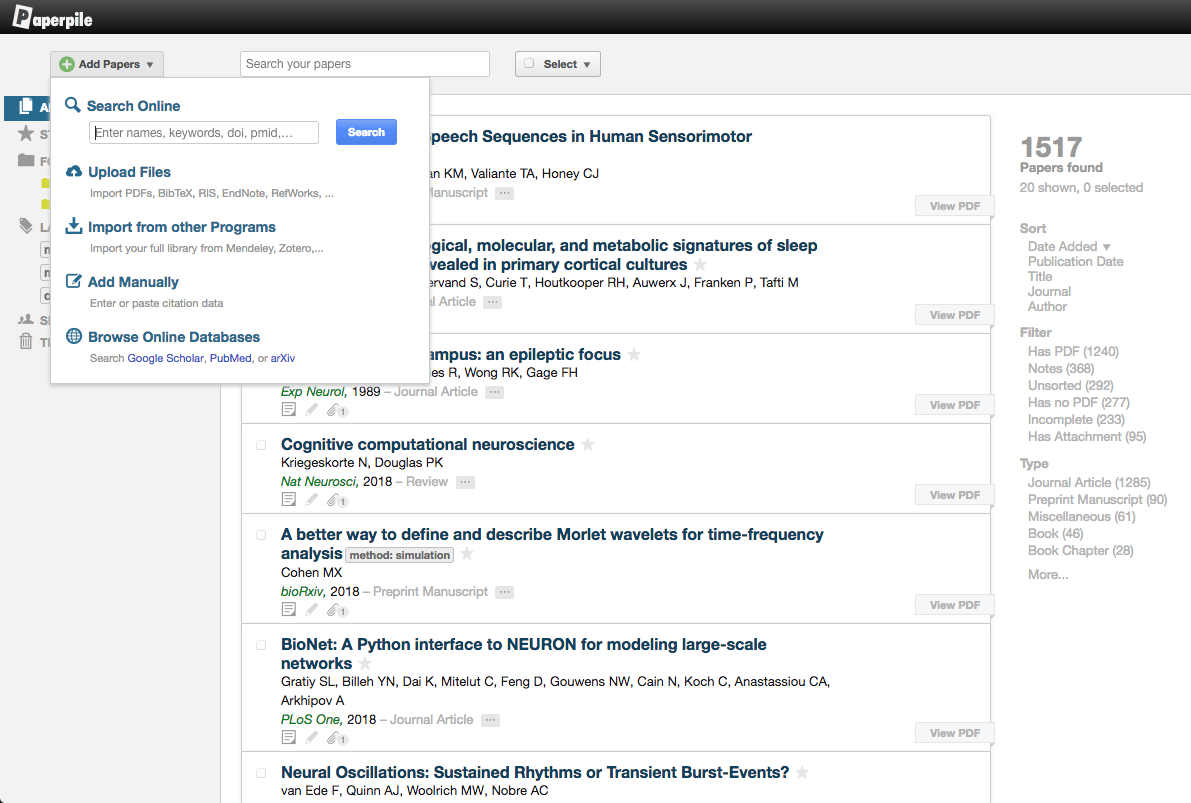This screenshot has height=803, width=1191.
Task: Open the Google Scholar link
Action: 166,358
